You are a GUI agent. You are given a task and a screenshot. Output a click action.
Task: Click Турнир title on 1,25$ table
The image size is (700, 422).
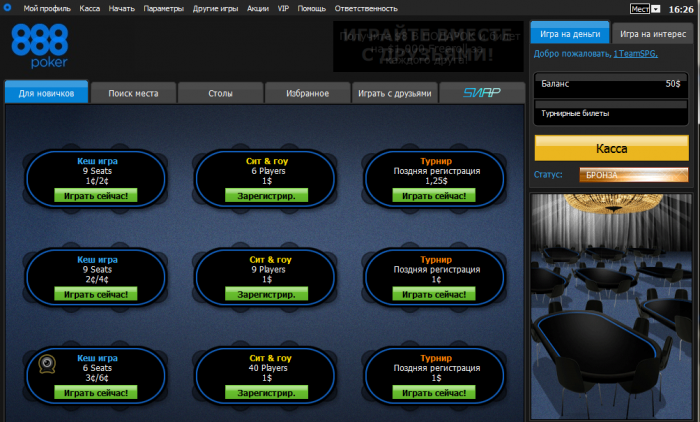point(436,161)
